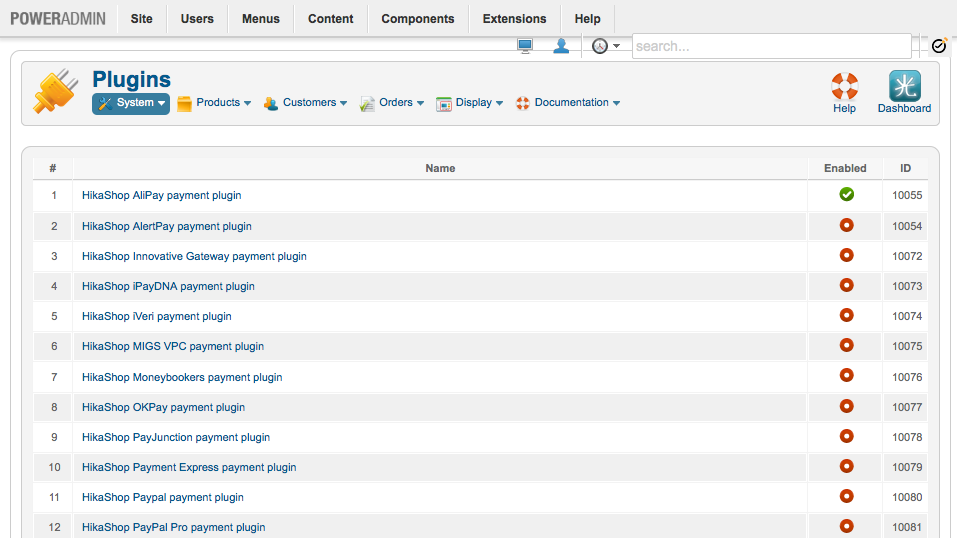Enable the Moneybookers payment plugin
This screenshot has height=538, width=957.
847,376
